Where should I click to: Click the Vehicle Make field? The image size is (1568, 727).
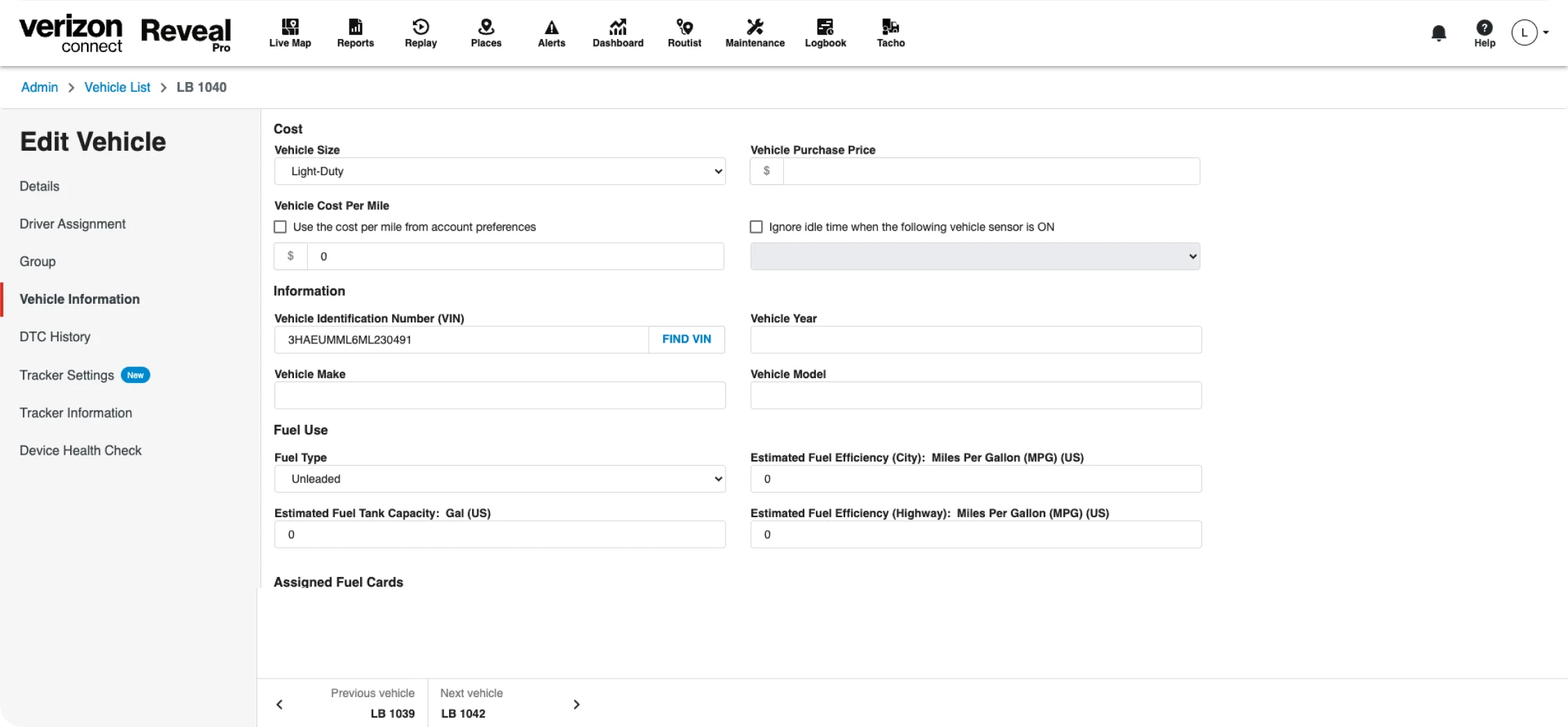[x=500, y=395]
